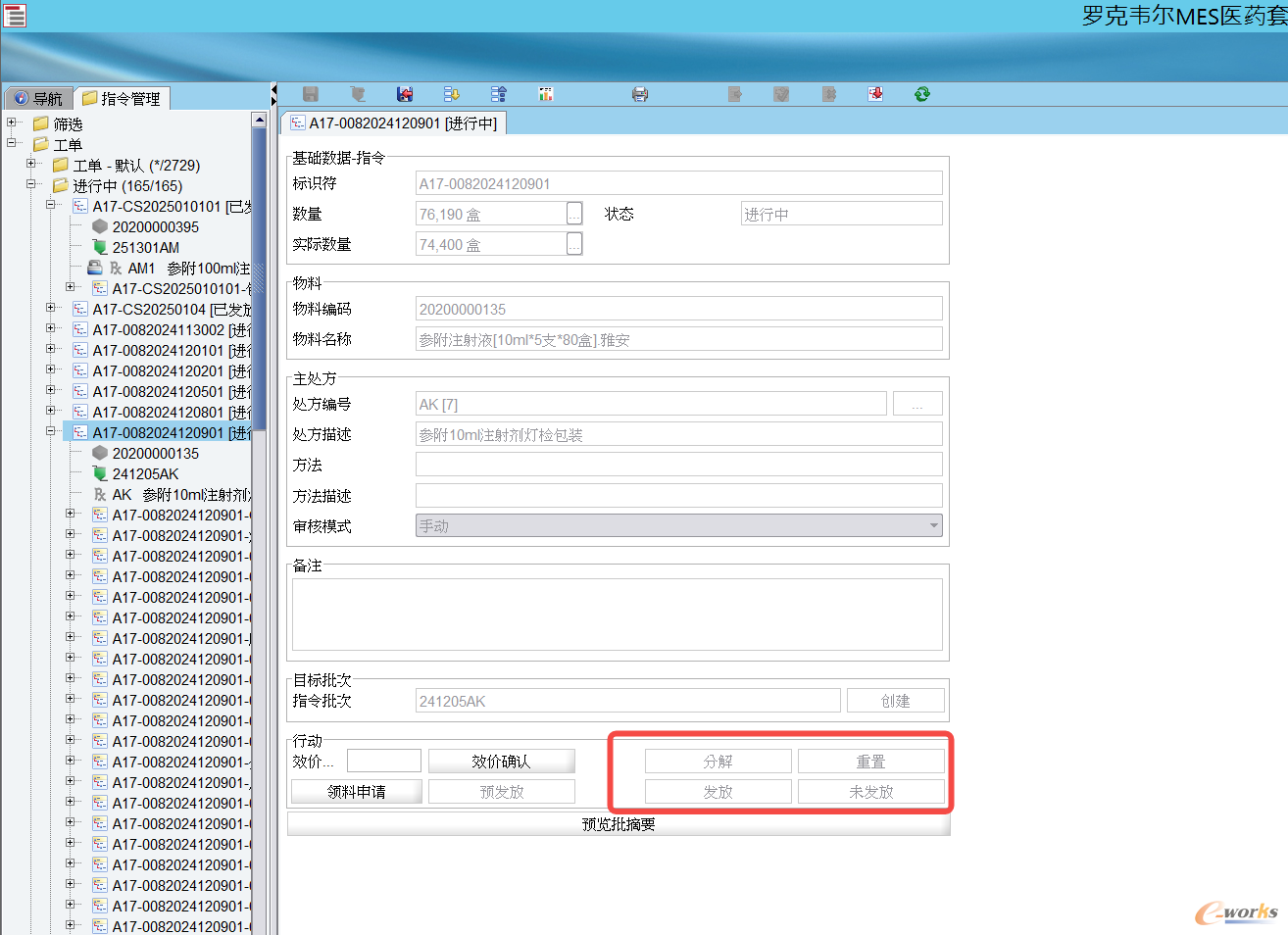This screenshot has height=935, width=1288.
Task: Click the 重置 button
Action: [870, 762]
